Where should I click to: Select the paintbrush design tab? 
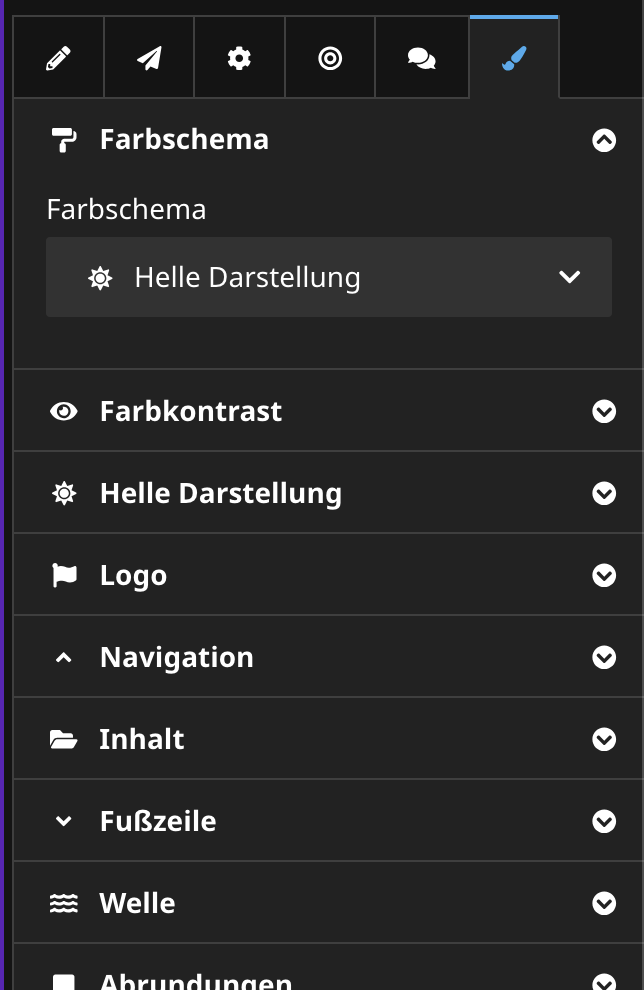[513, 59]
